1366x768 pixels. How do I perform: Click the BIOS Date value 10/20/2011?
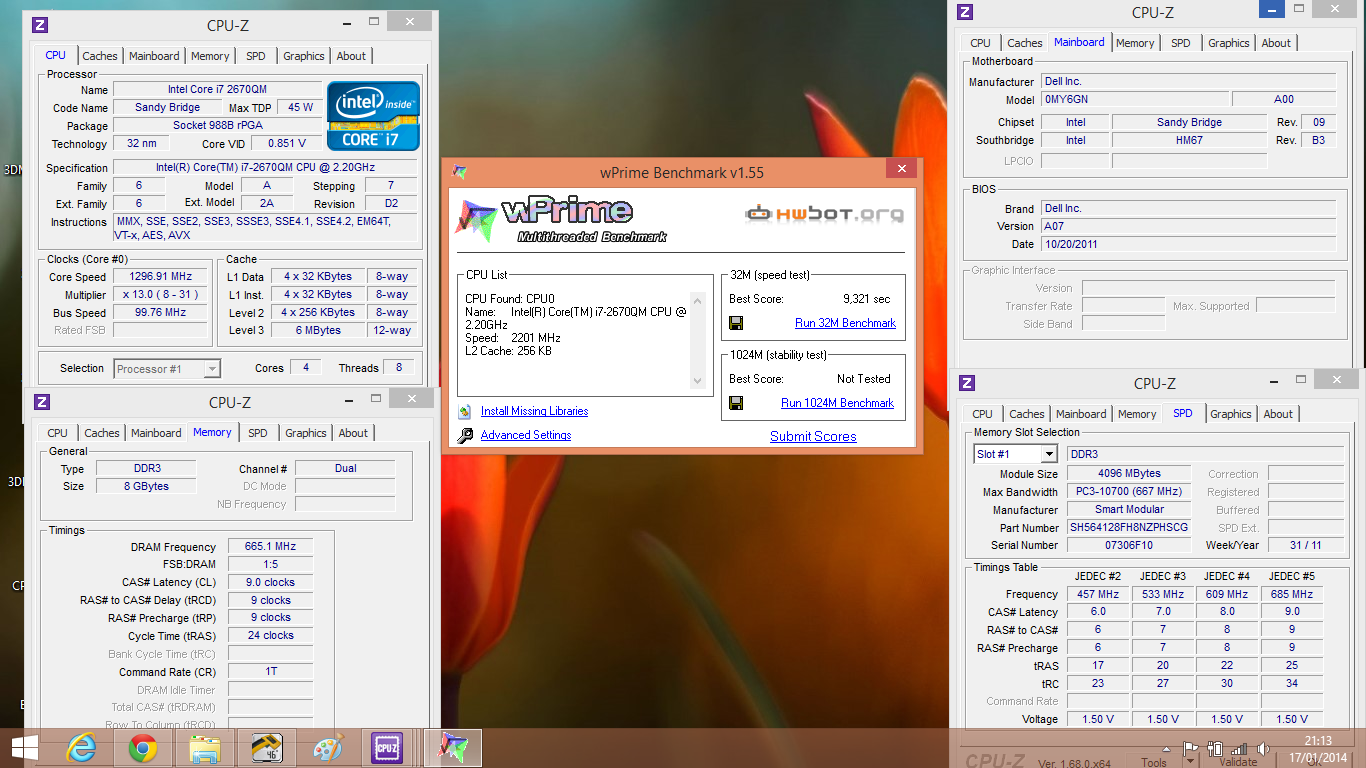(x=1188, y=244)
